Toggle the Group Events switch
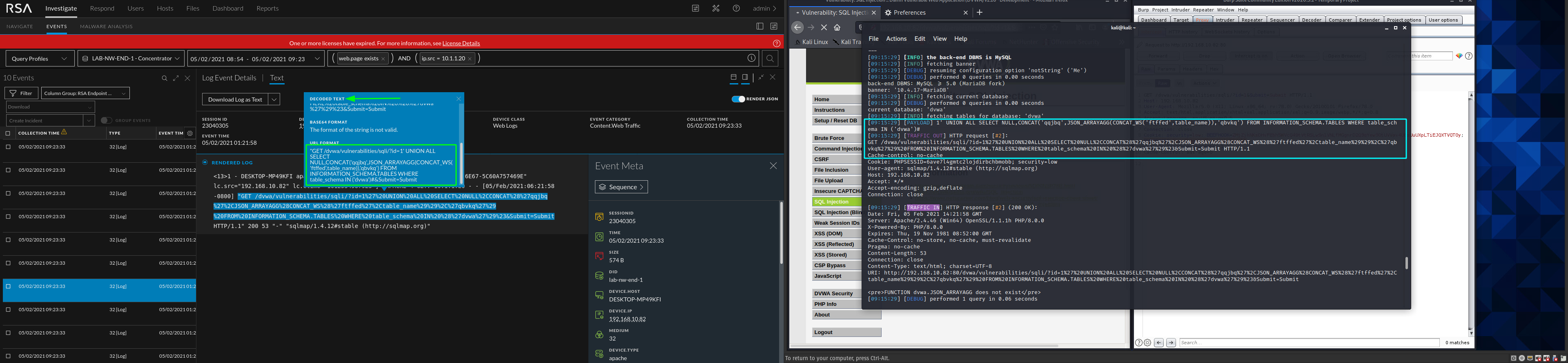The image size is (1568, 363). pos(106,120)
